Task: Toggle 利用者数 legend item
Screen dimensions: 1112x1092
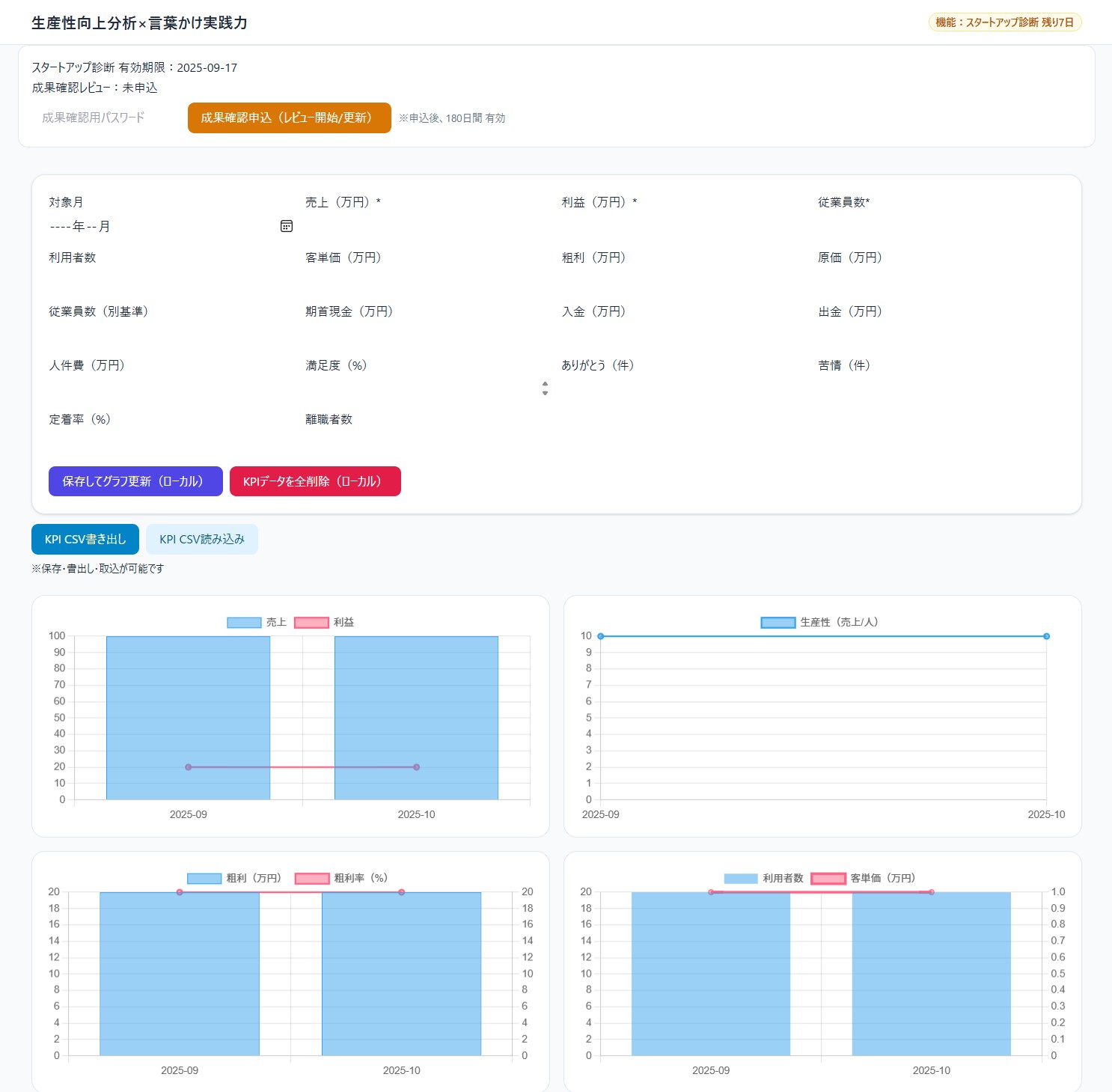Action: 741,879
